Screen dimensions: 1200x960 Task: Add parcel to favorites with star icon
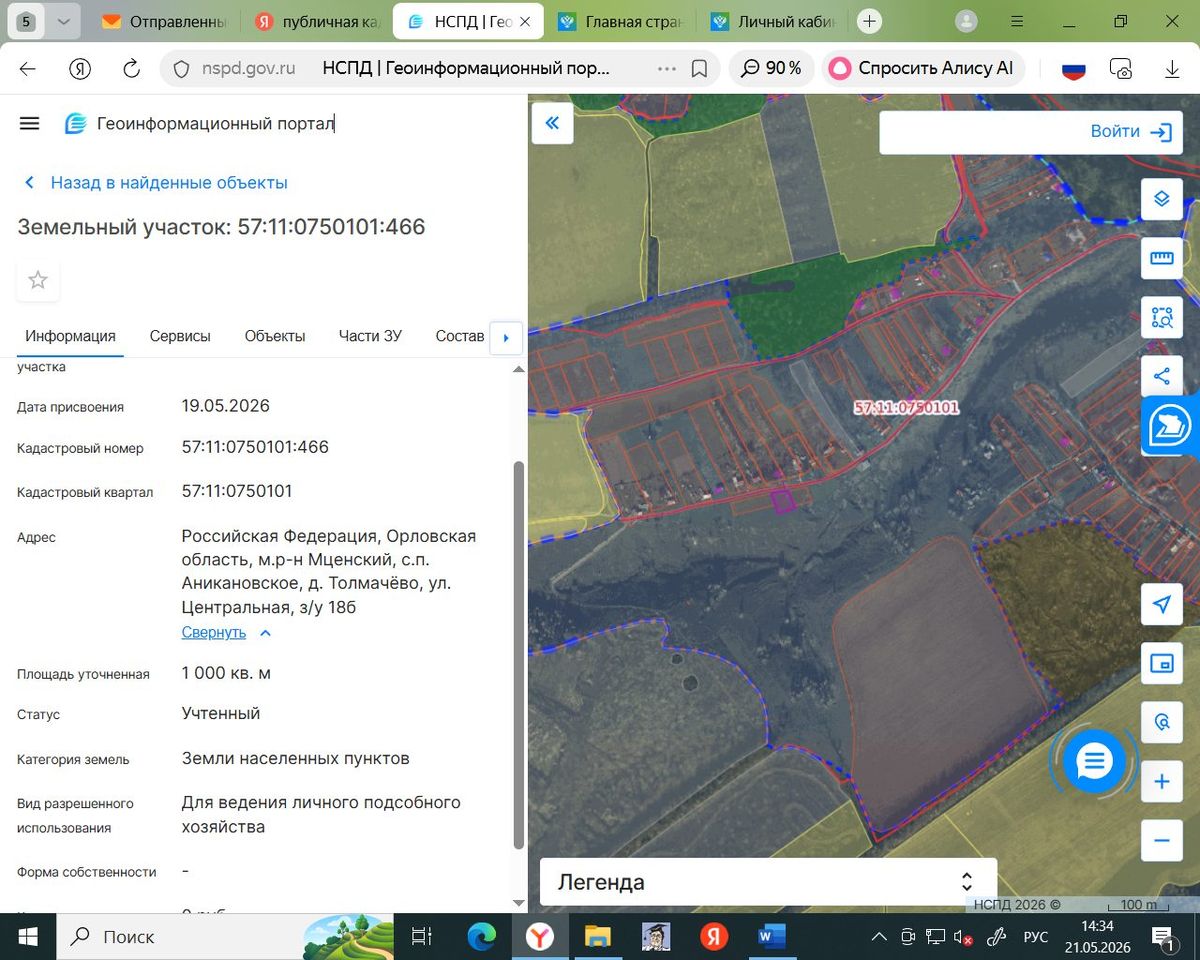click(38, 280)
